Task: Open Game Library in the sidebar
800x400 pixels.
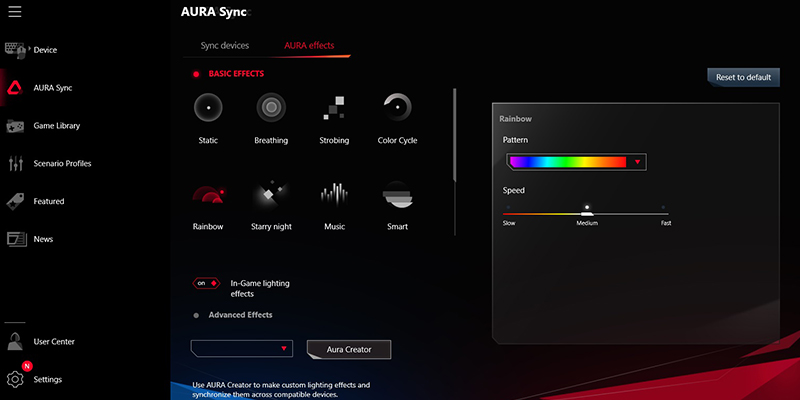Action: coord(56,126)
